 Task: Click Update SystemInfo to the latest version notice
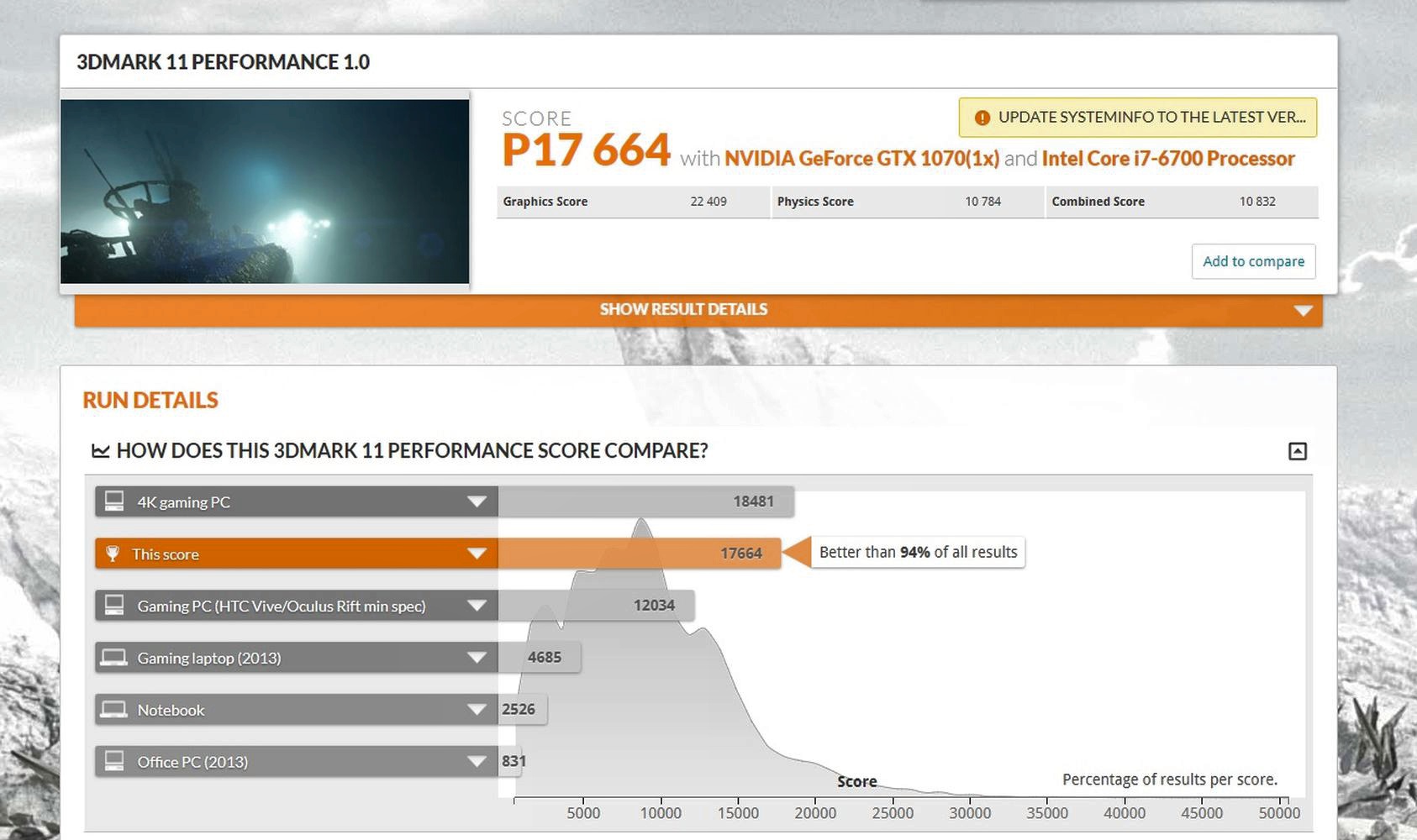click(x=1138, y=118)
